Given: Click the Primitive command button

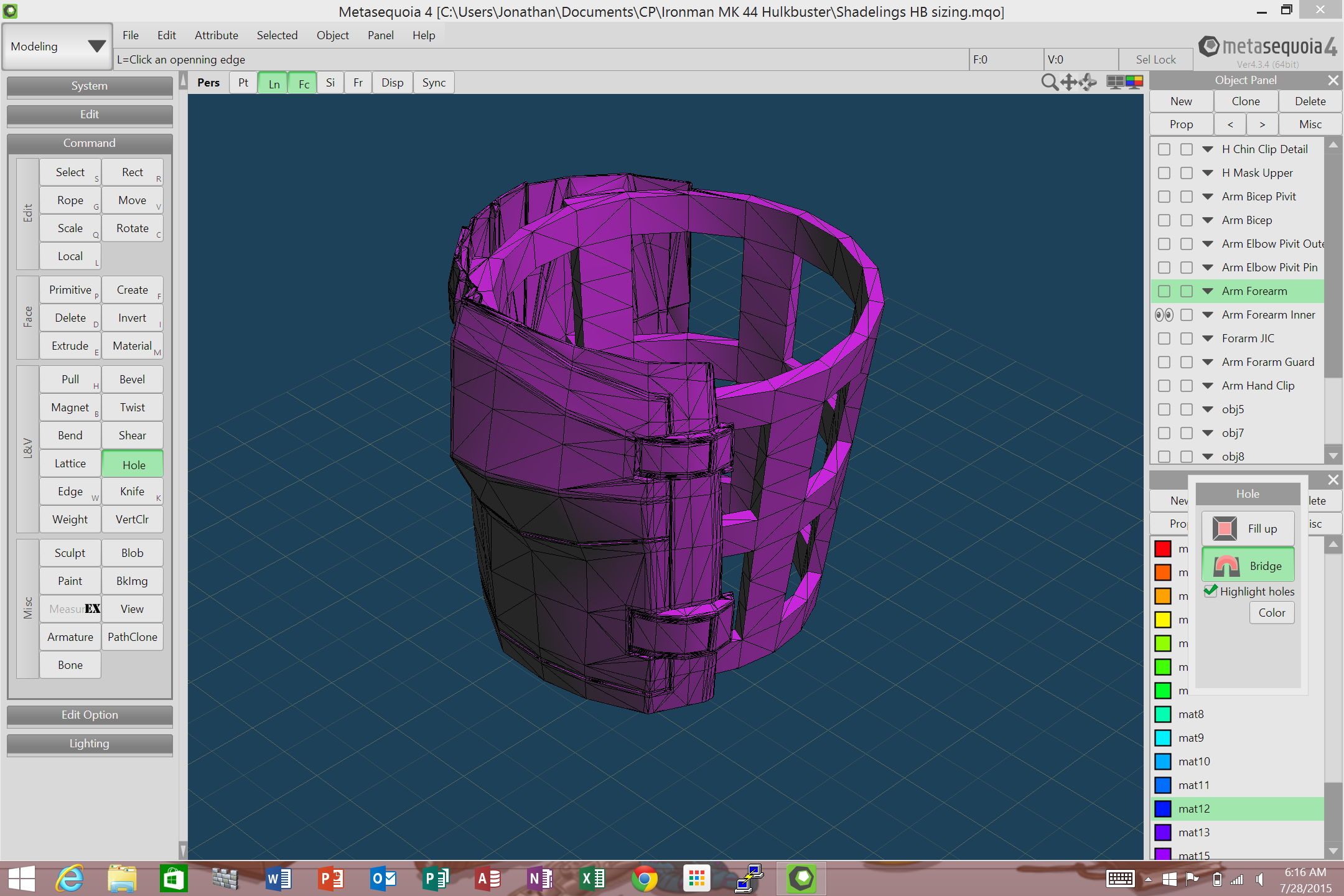Looking at the screenshot, I should tap(70, 290).
